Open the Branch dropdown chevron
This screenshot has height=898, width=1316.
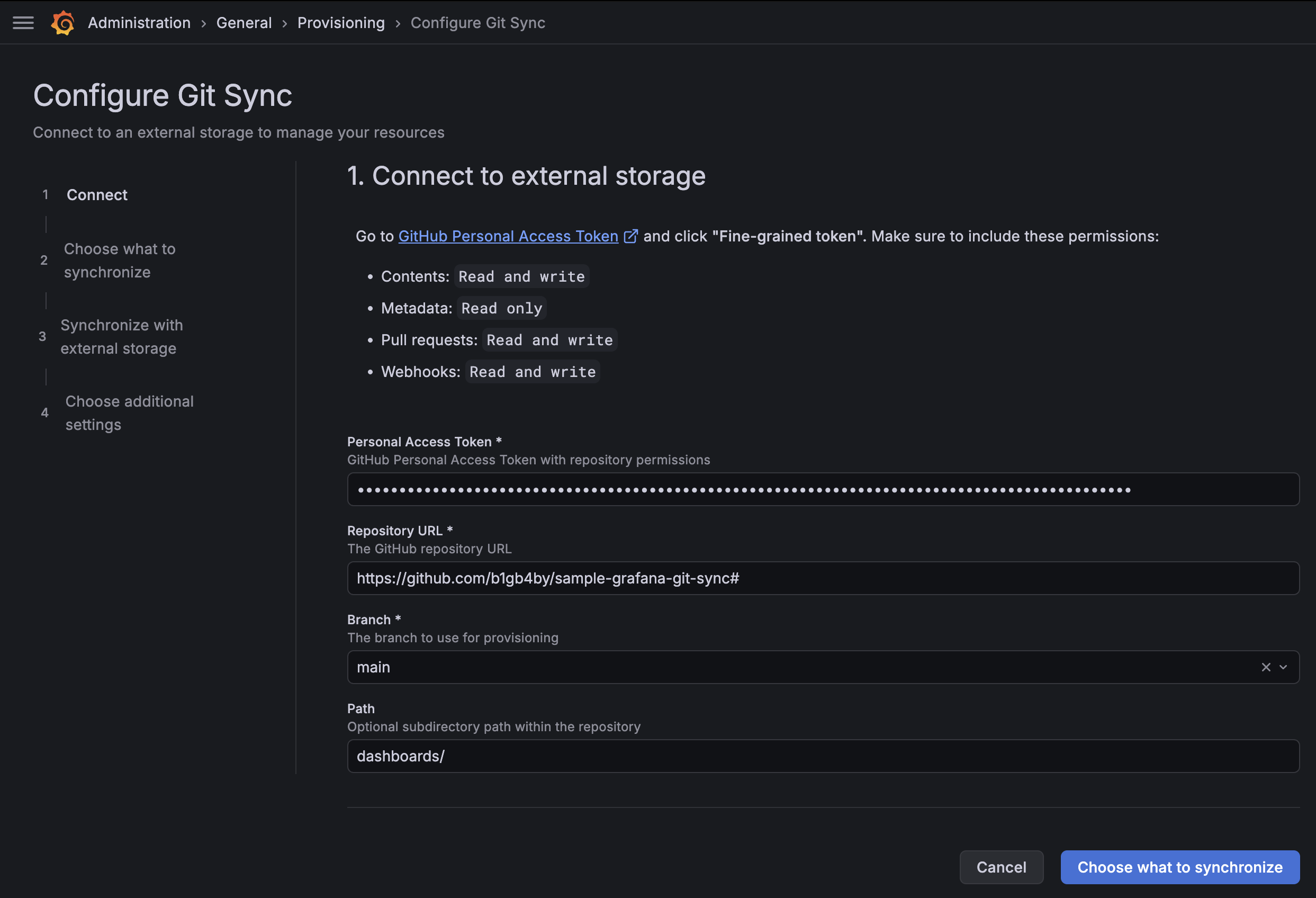click(1283, 667)
